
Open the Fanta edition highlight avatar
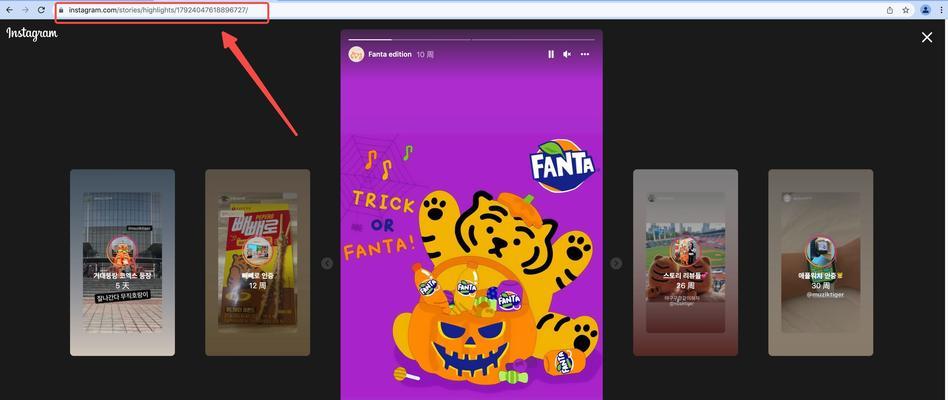click(x=356, y=54)
